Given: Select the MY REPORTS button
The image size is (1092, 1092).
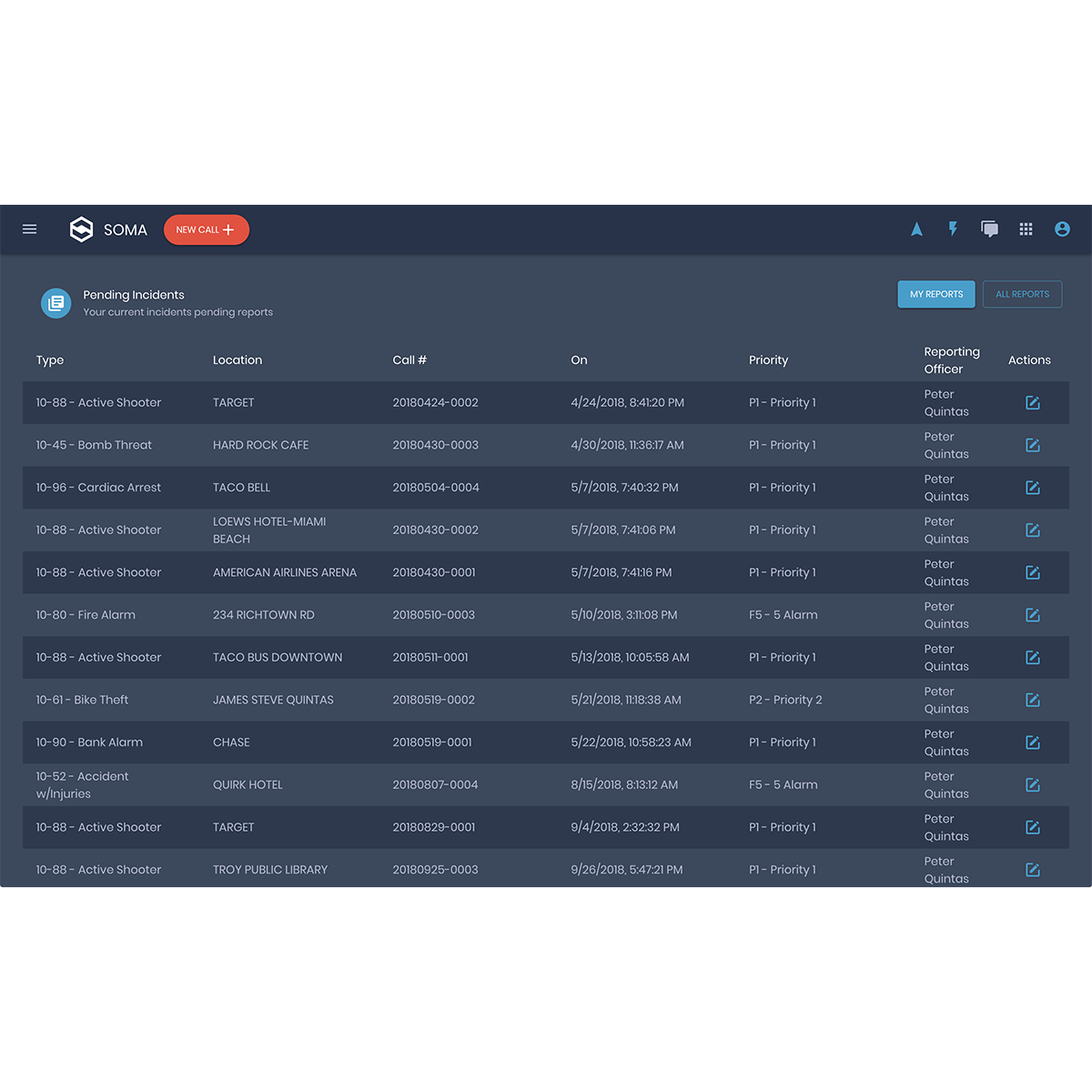Looking at the screenshot, I should (x=936, y=294).
